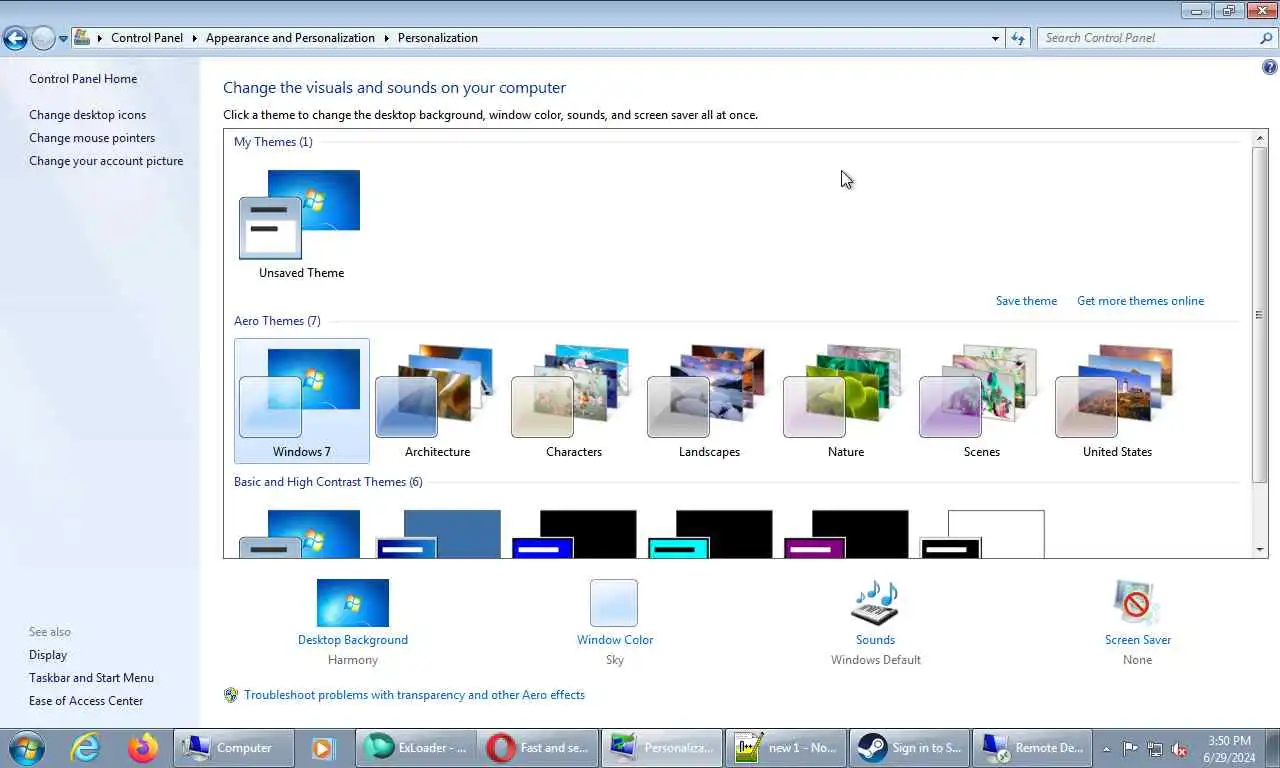Open Change desktop icons
The image size is (1280, 768).
coord(87,115)
